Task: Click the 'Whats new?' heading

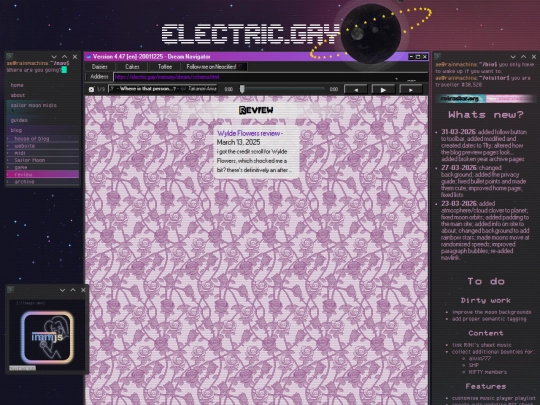Action: 486,115
